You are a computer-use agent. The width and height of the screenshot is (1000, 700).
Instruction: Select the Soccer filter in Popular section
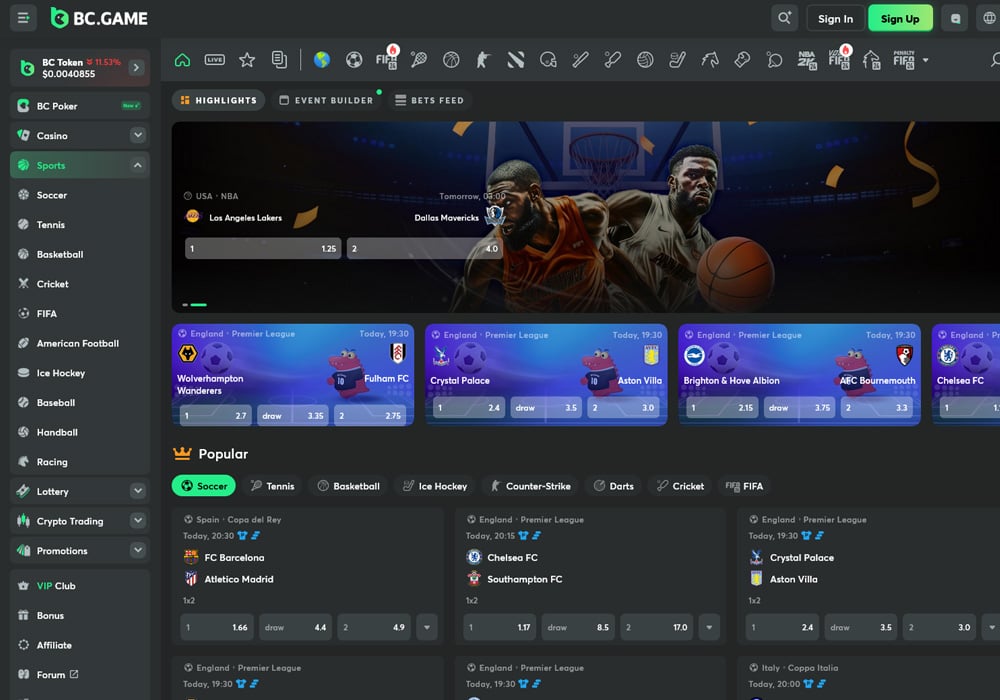coord(204,486)
